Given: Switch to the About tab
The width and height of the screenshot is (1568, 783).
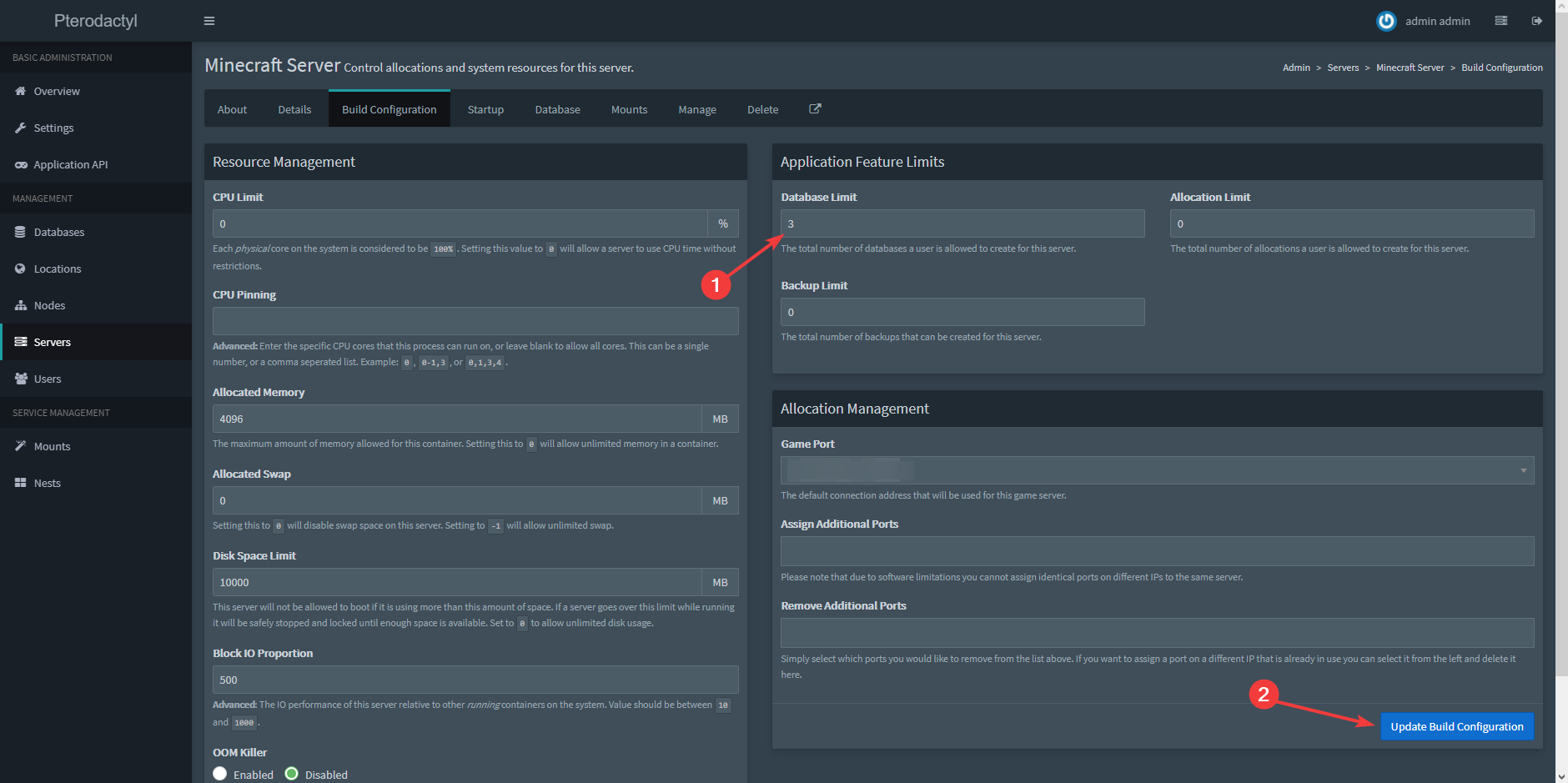Looking at the screenshot, I should coord(232,109).
